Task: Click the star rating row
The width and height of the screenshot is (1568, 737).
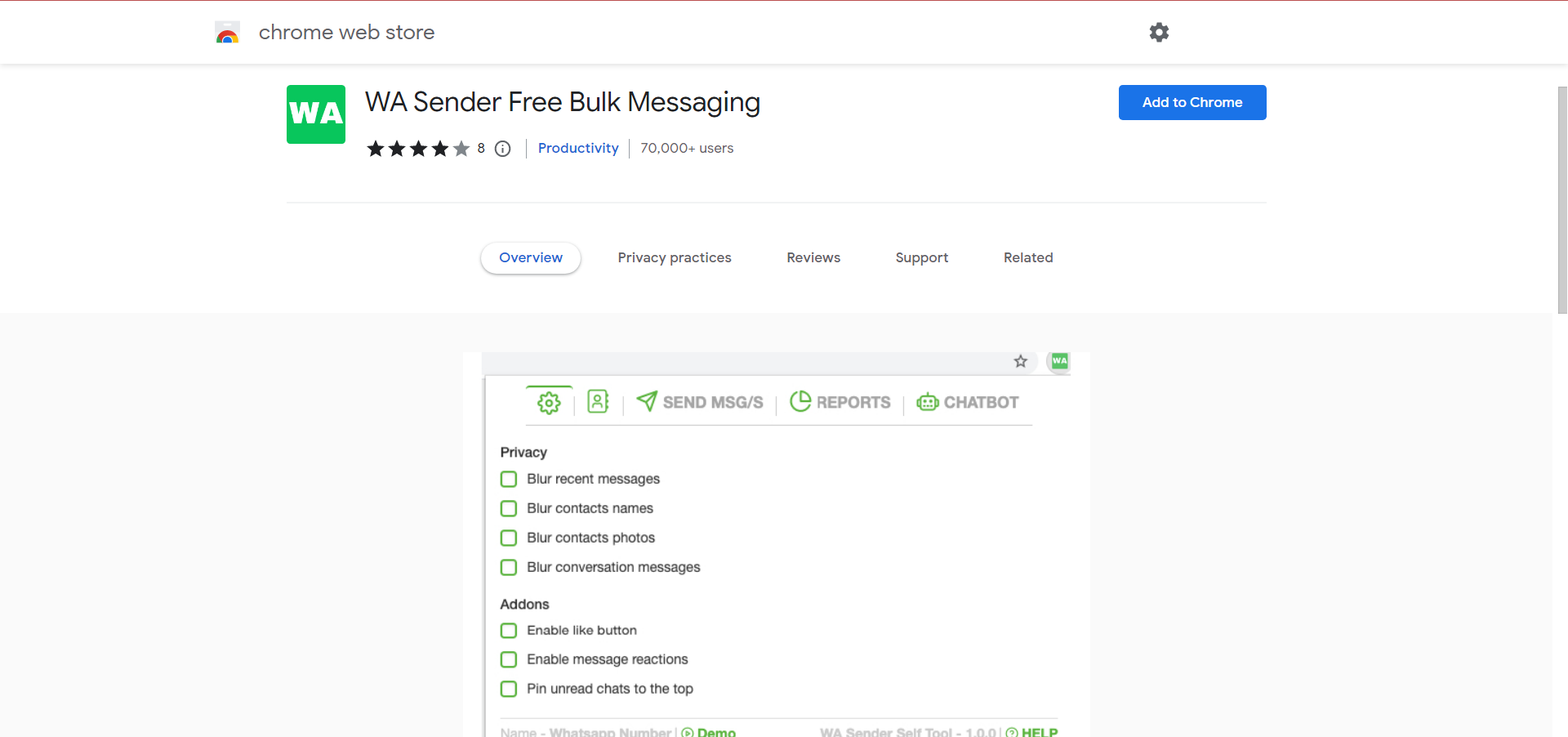Action: point(418,149)
